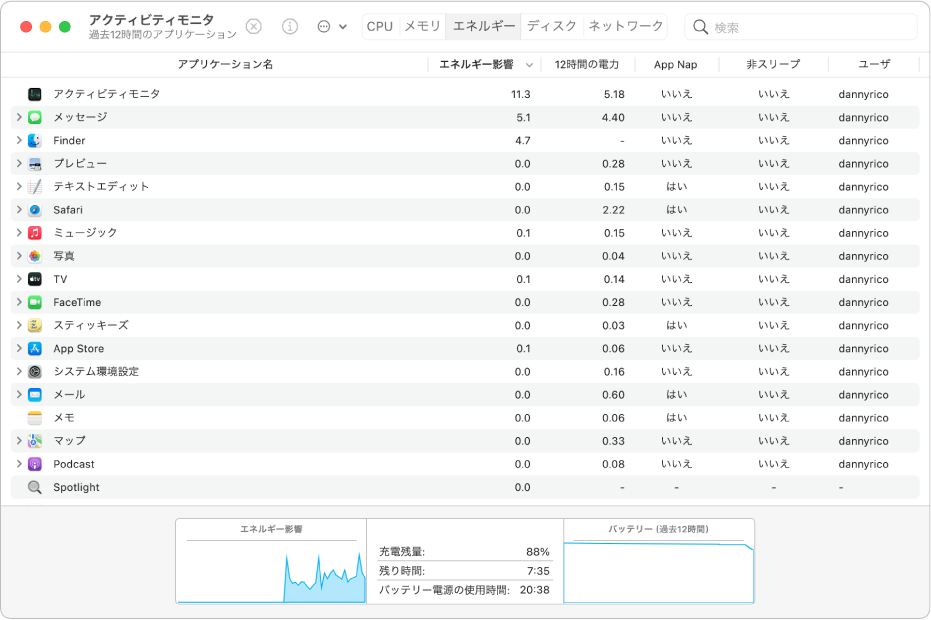Viewport: 931px width, 620px height.
Task: Click the stop process (X) toolbar icon
Action: point(254,27)
